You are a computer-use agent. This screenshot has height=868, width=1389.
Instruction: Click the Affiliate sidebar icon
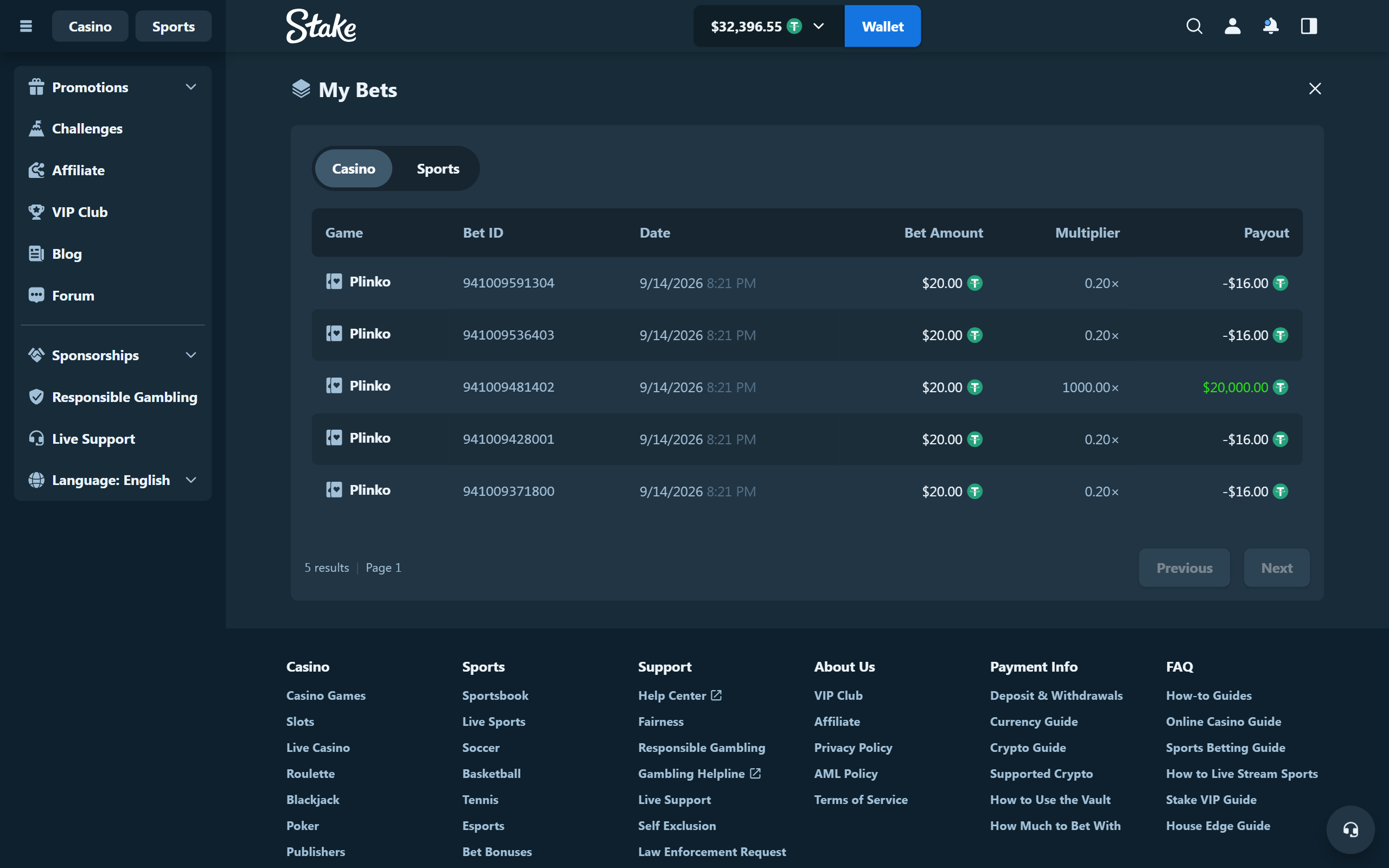pos(36,170)
